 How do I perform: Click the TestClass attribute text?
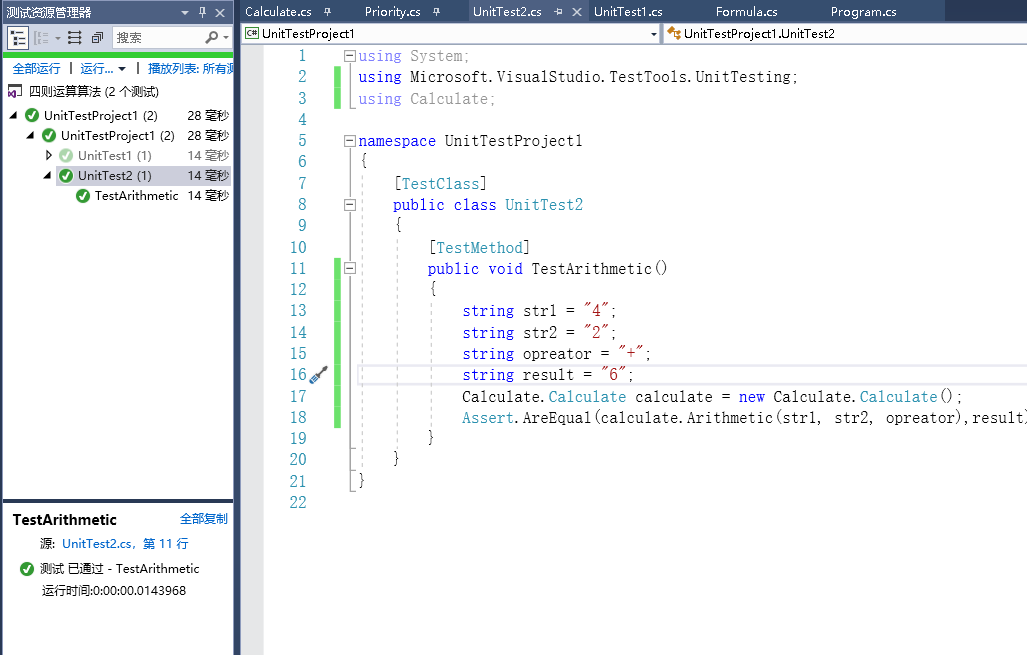[x=440, y=184]
